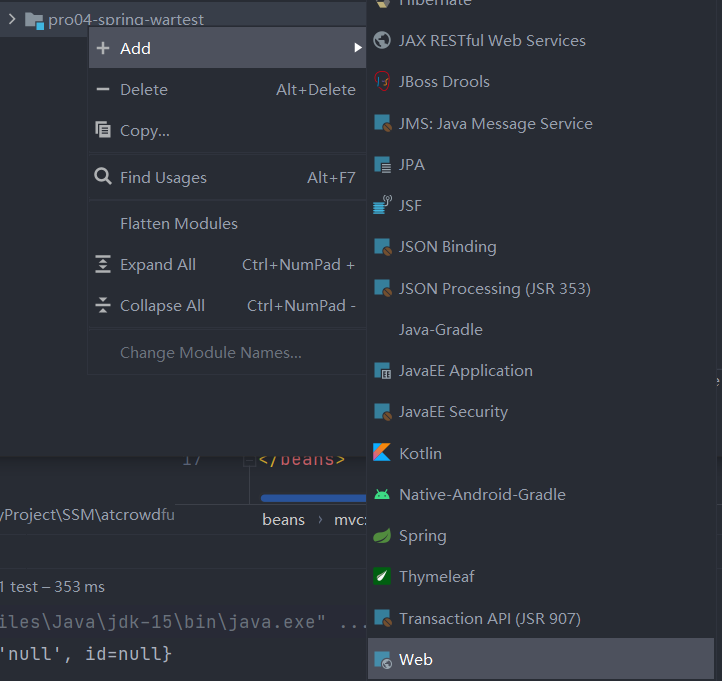
Task: Collapse the fold marker beside </beans>
Action: pyautogui.click(x=249, y=460)
